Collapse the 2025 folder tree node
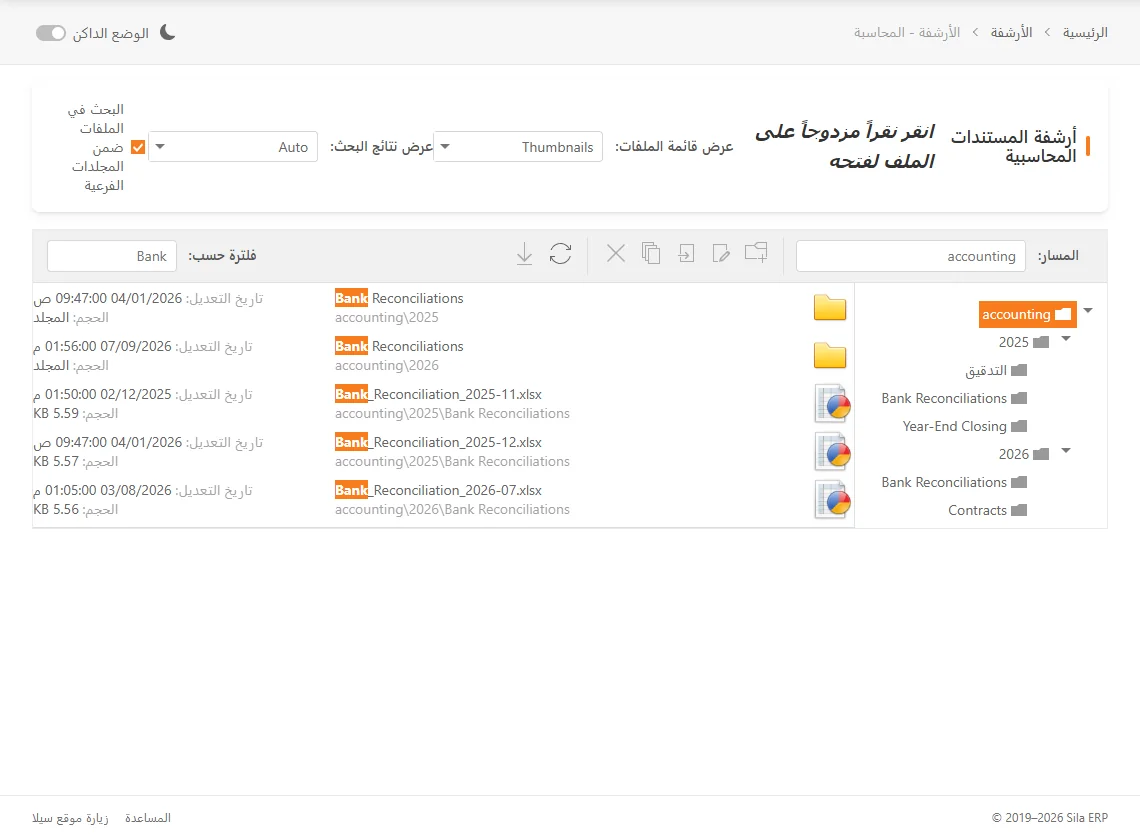Image resolution: width=1140 pixels, height=840 pixels. tap(1066, 338)
